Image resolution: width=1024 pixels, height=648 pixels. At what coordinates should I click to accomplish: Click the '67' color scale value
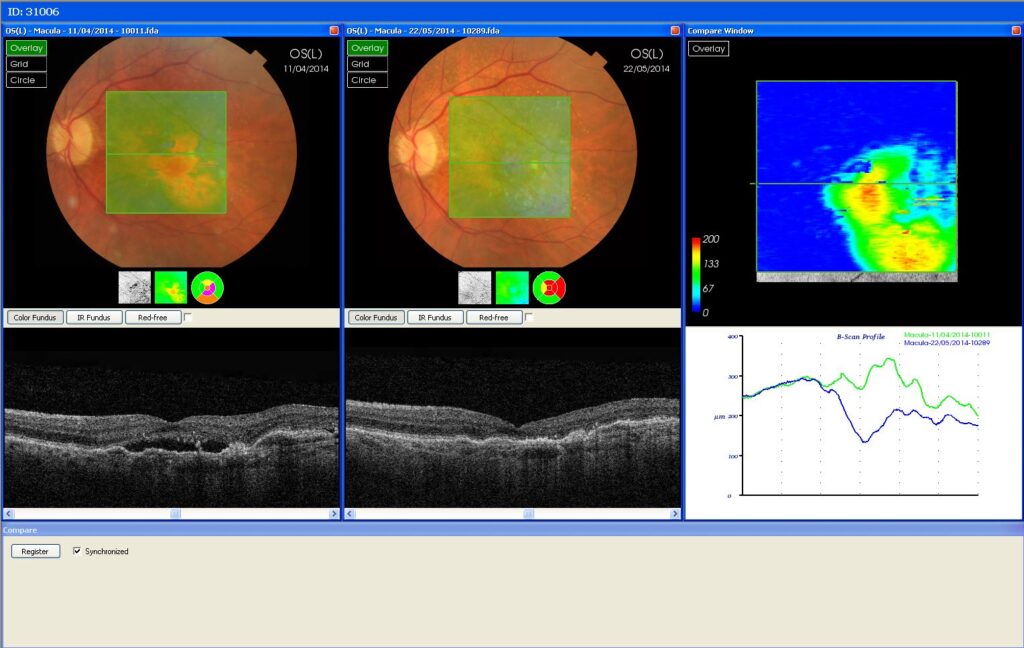click(709, 289)
